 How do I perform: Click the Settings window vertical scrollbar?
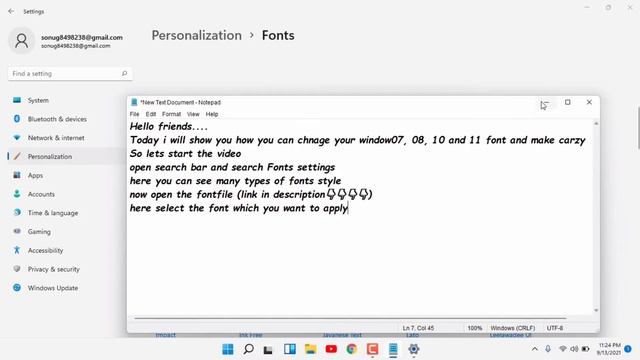tap(638, 129)
